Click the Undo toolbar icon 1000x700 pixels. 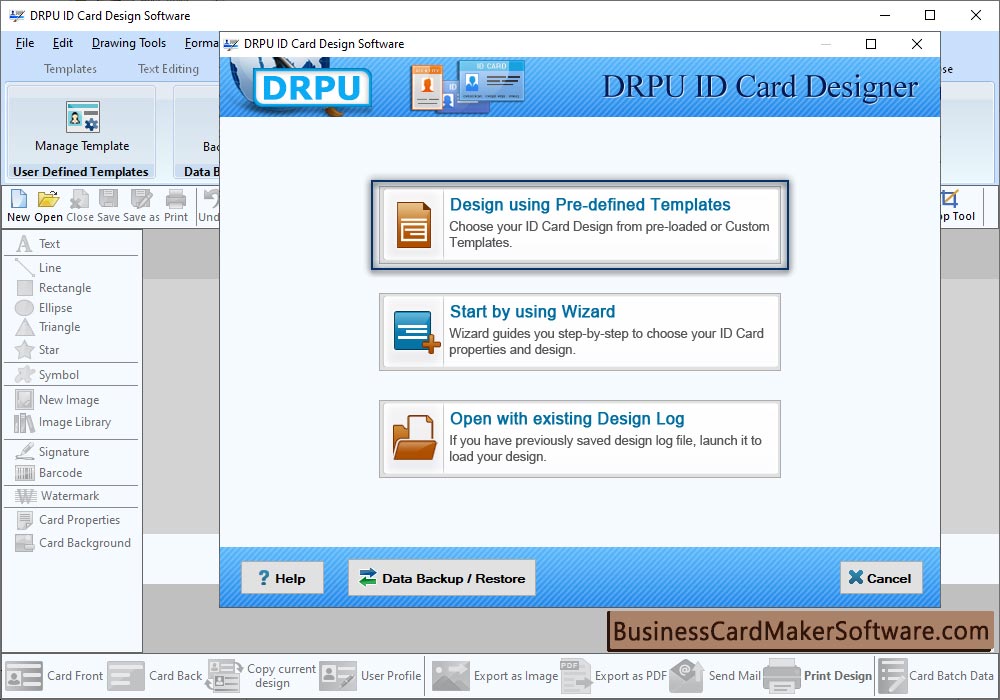coord(209,206)
